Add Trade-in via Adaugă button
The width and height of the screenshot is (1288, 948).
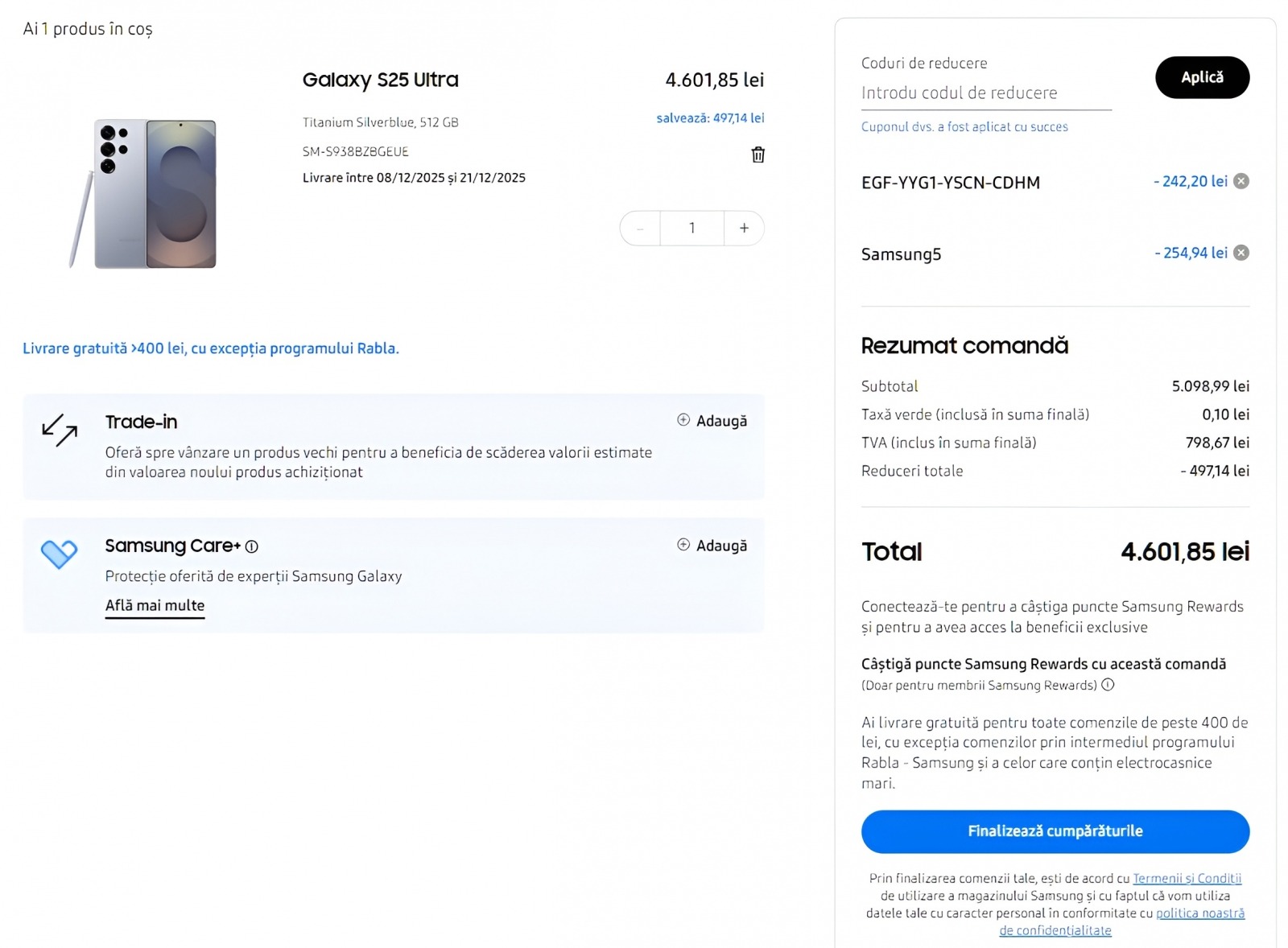click(712, 421)
